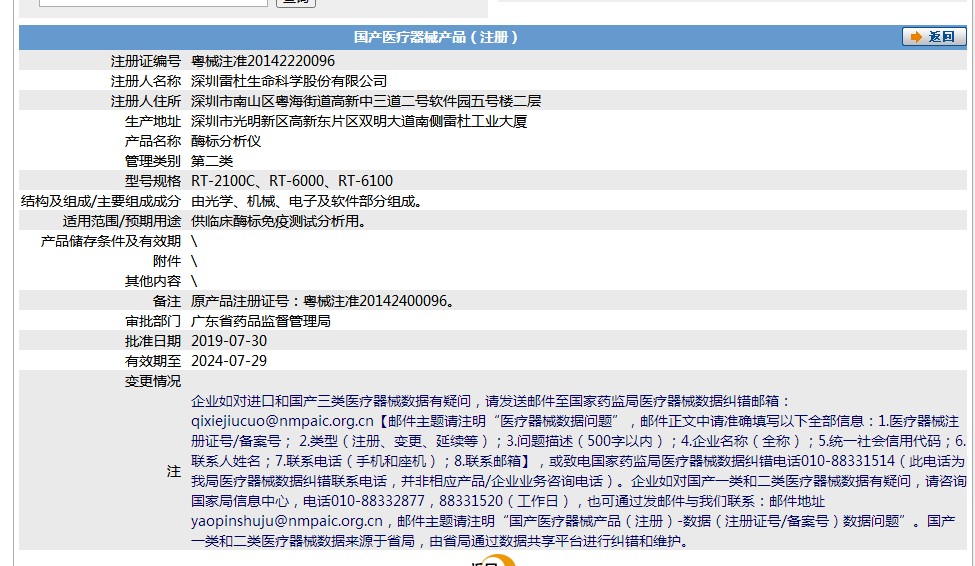Select the 注册证编号 label
This screenshot has height=566, width=975.
coord(146,61)
